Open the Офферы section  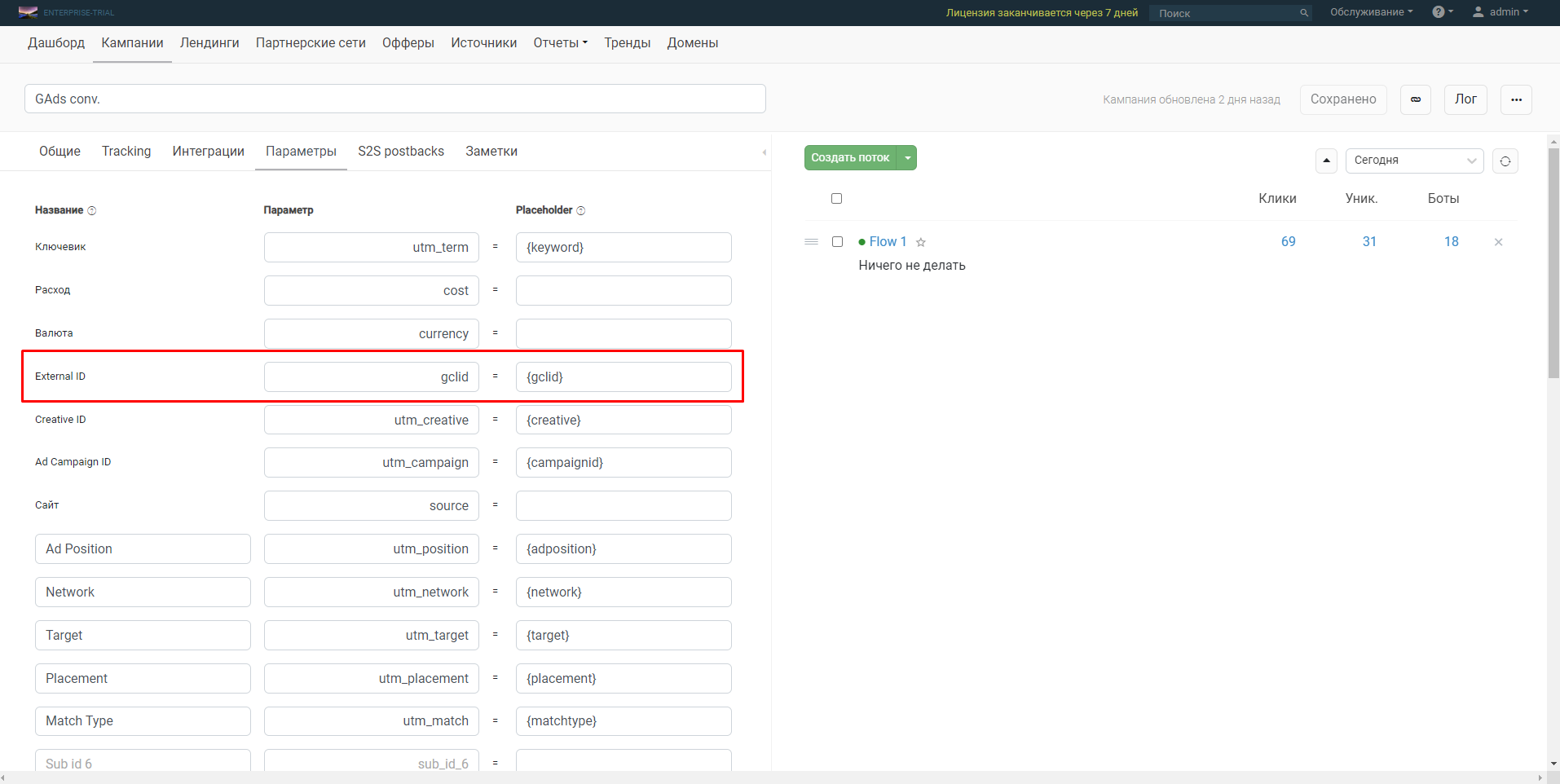point(408,43)
